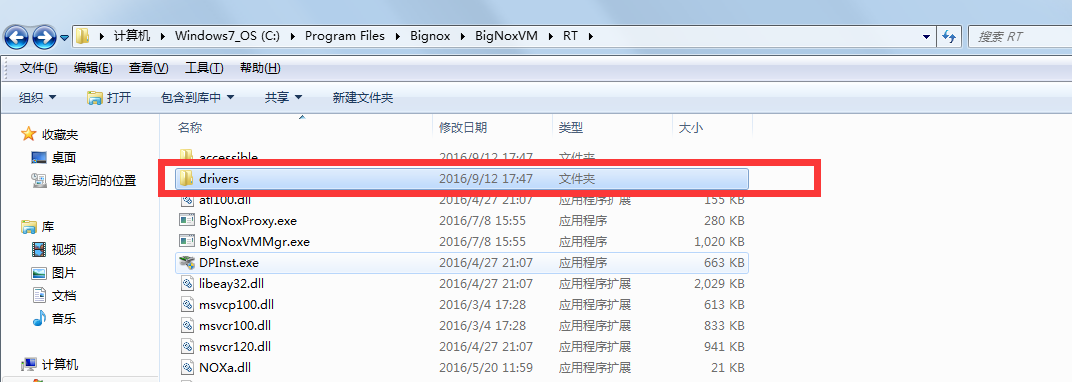Sort by 类型 column header

[571, 127]
